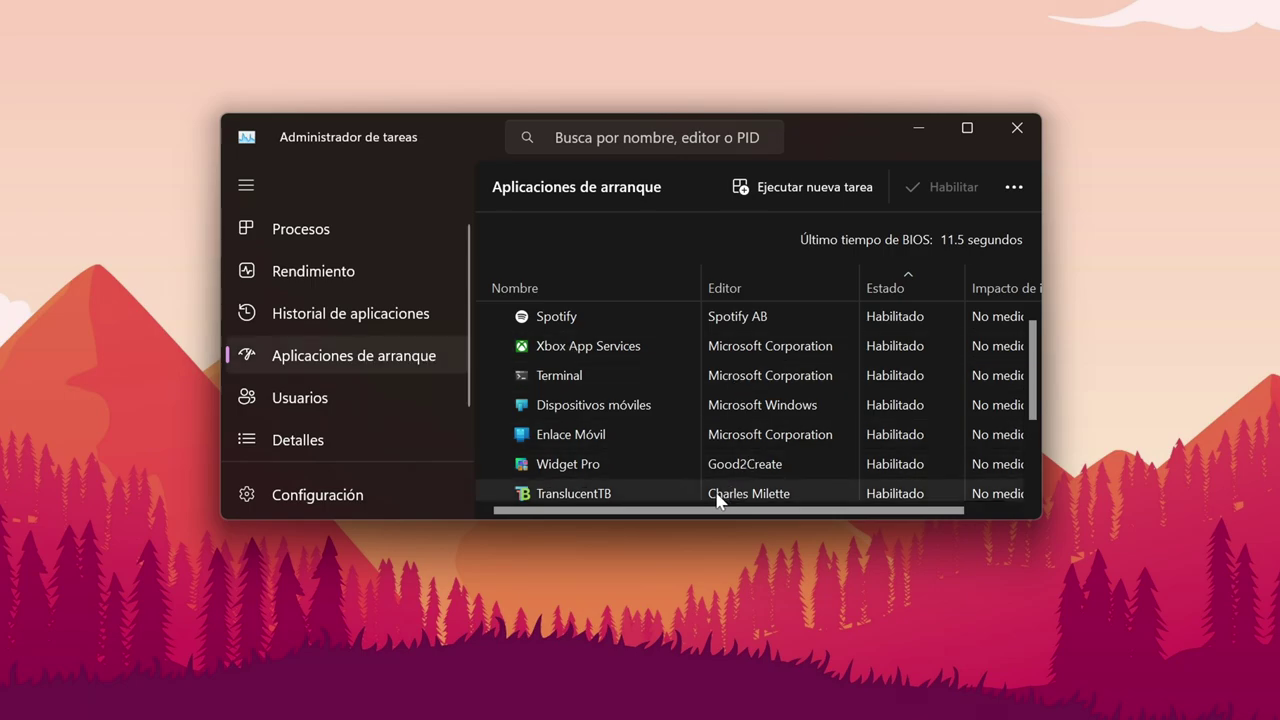
Task: Click the Aplicaciones de arranque heading
Action: point(576,187)
